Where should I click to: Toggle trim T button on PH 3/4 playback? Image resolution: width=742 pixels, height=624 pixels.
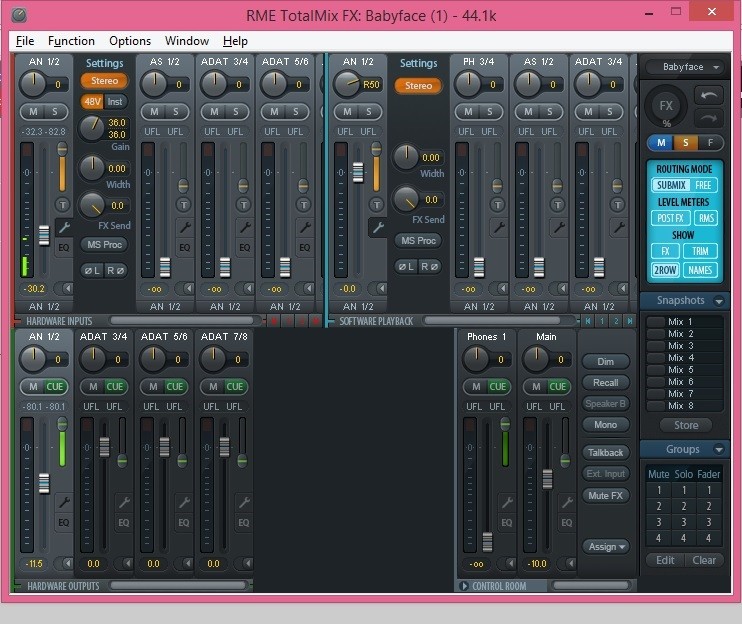[497, 205]
